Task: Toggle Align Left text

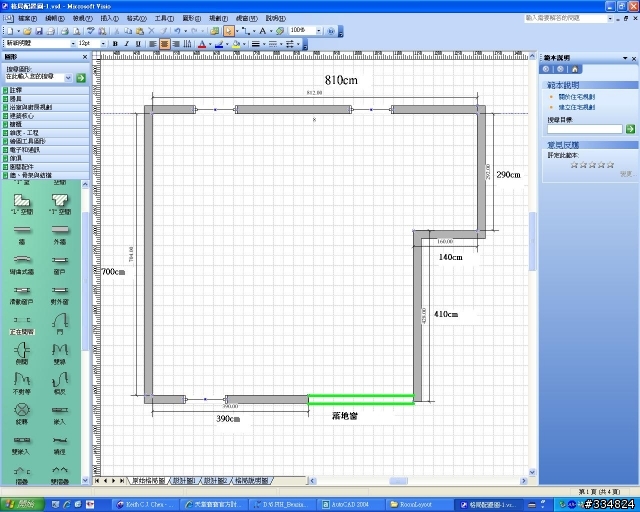Action: coord(153,44)
